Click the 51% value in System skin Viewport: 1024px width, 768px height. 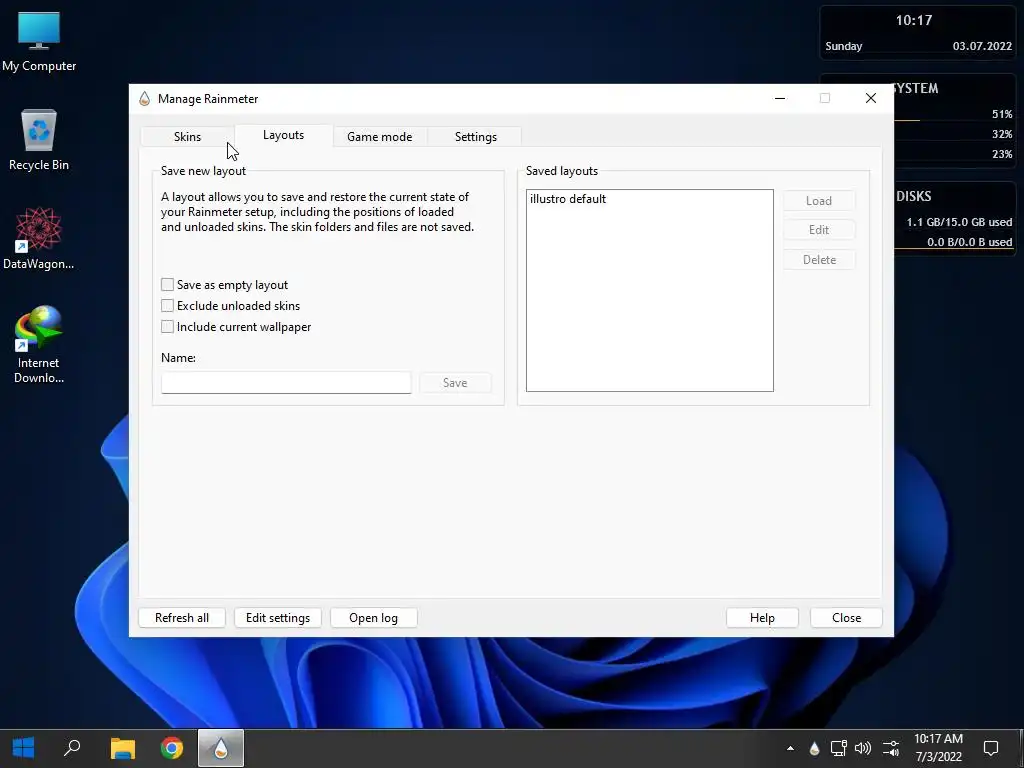tap(1002, 114)
